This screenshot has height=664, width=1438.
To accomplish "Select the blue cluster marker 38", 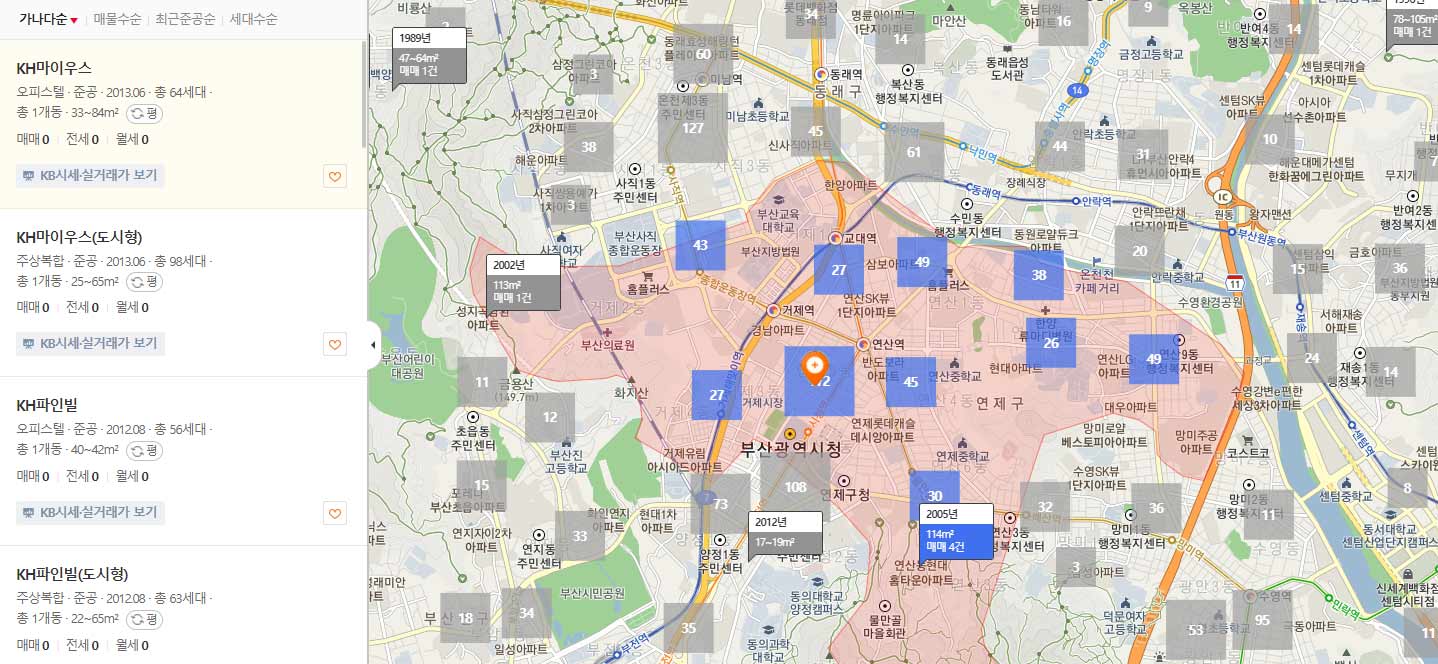I will click(1039, 275).
